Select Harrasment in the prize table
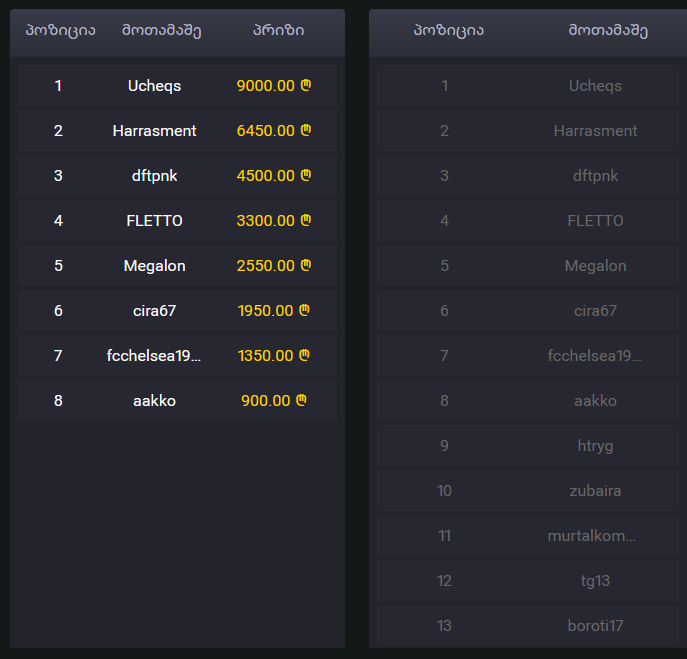Viewport: 687px width, 659px height. 154,131
